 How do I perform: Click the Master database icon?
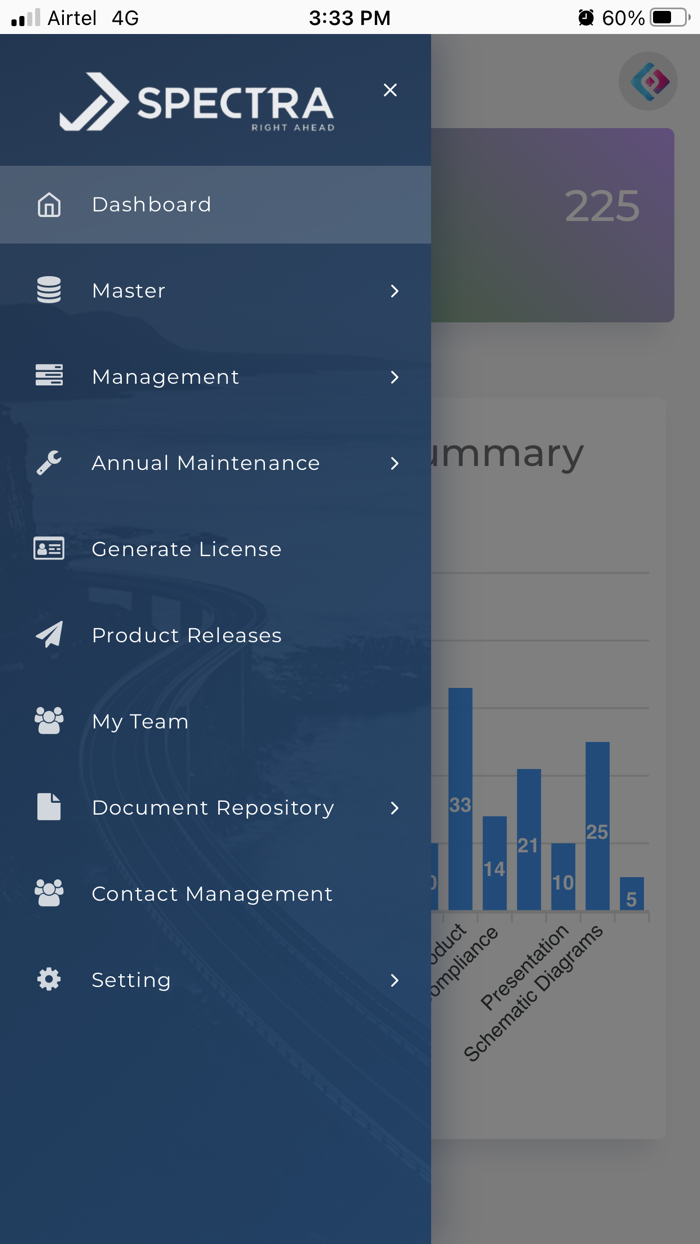point(49,291)
